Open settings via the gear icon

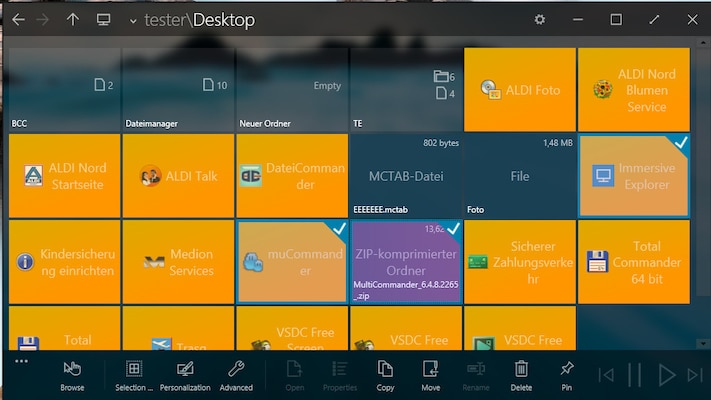point(540,20)
